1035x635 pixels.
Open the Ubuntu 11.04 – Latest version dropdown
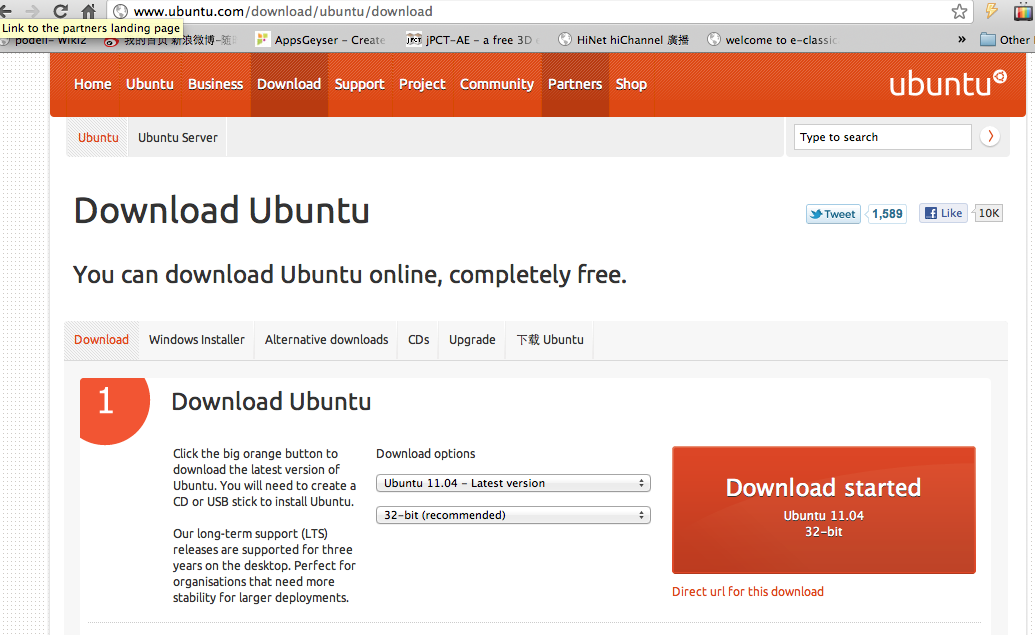pyautogui.click(x=513, y=483)
